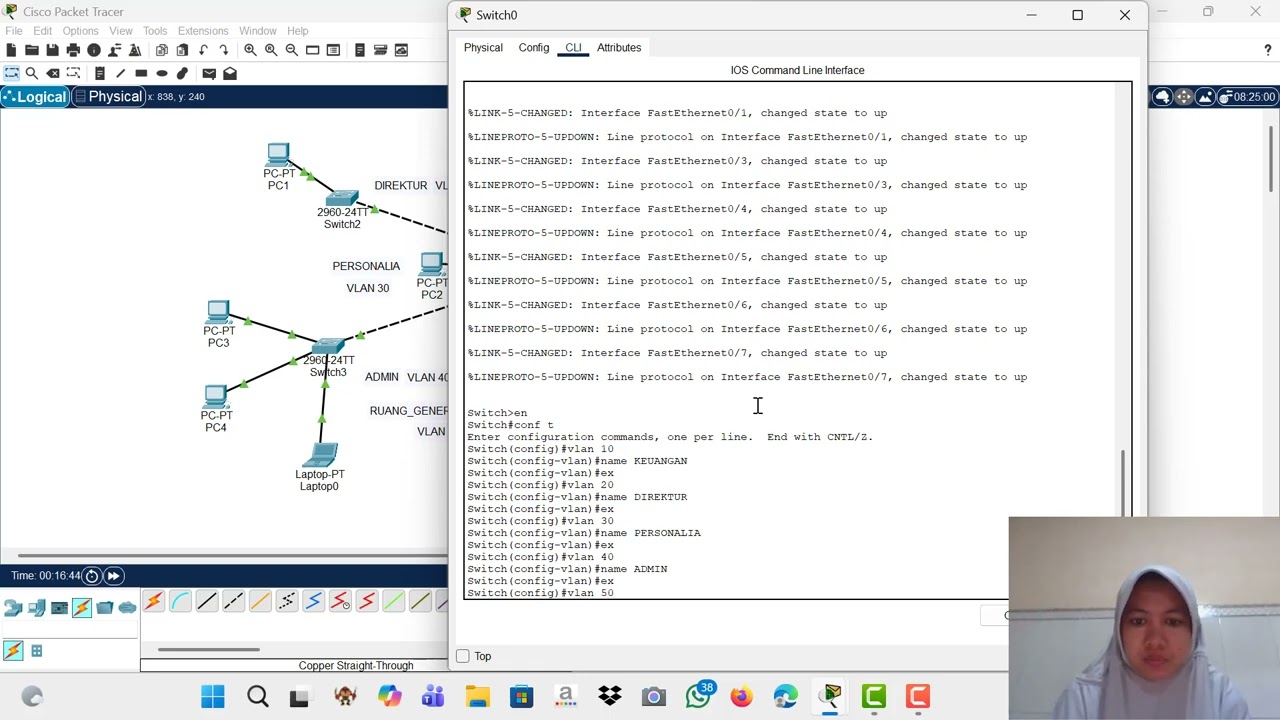Select the Delete tool icon
1280x720 pixels.
point(53,73)
